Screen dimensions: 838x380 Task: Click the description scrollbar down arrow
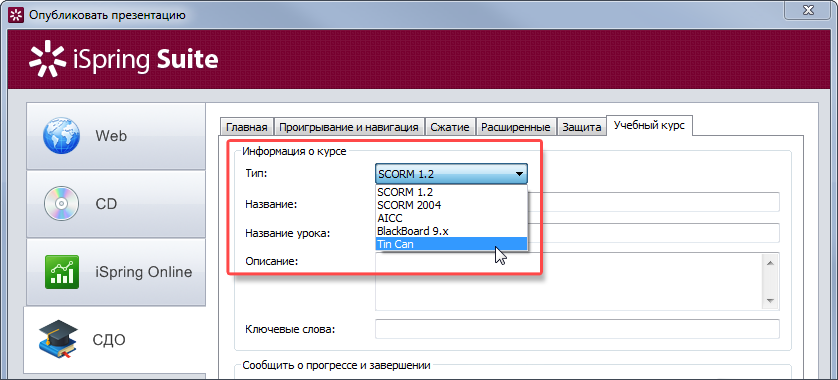[x=770, y=301]
